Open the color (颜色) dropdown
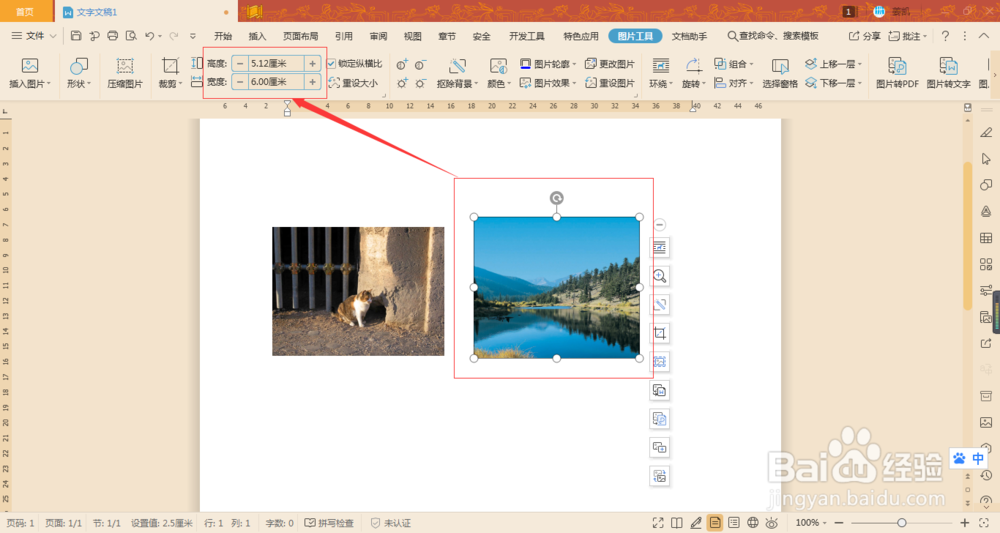 (499, 84)
